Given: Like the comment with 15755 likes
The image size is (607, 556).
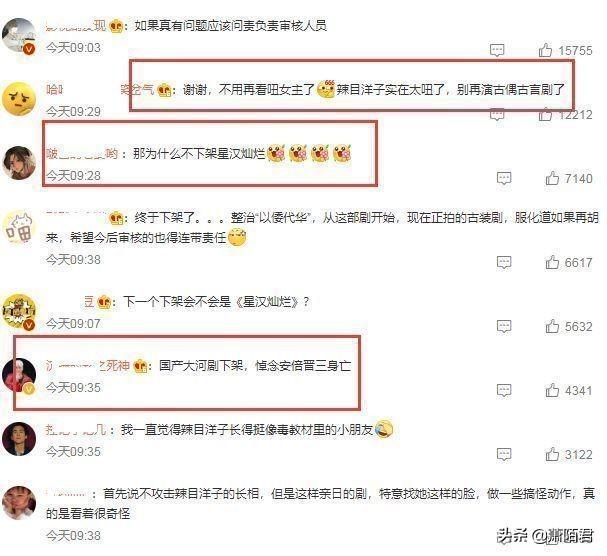Looking at the screenshot, I should (x=545, y=50).
